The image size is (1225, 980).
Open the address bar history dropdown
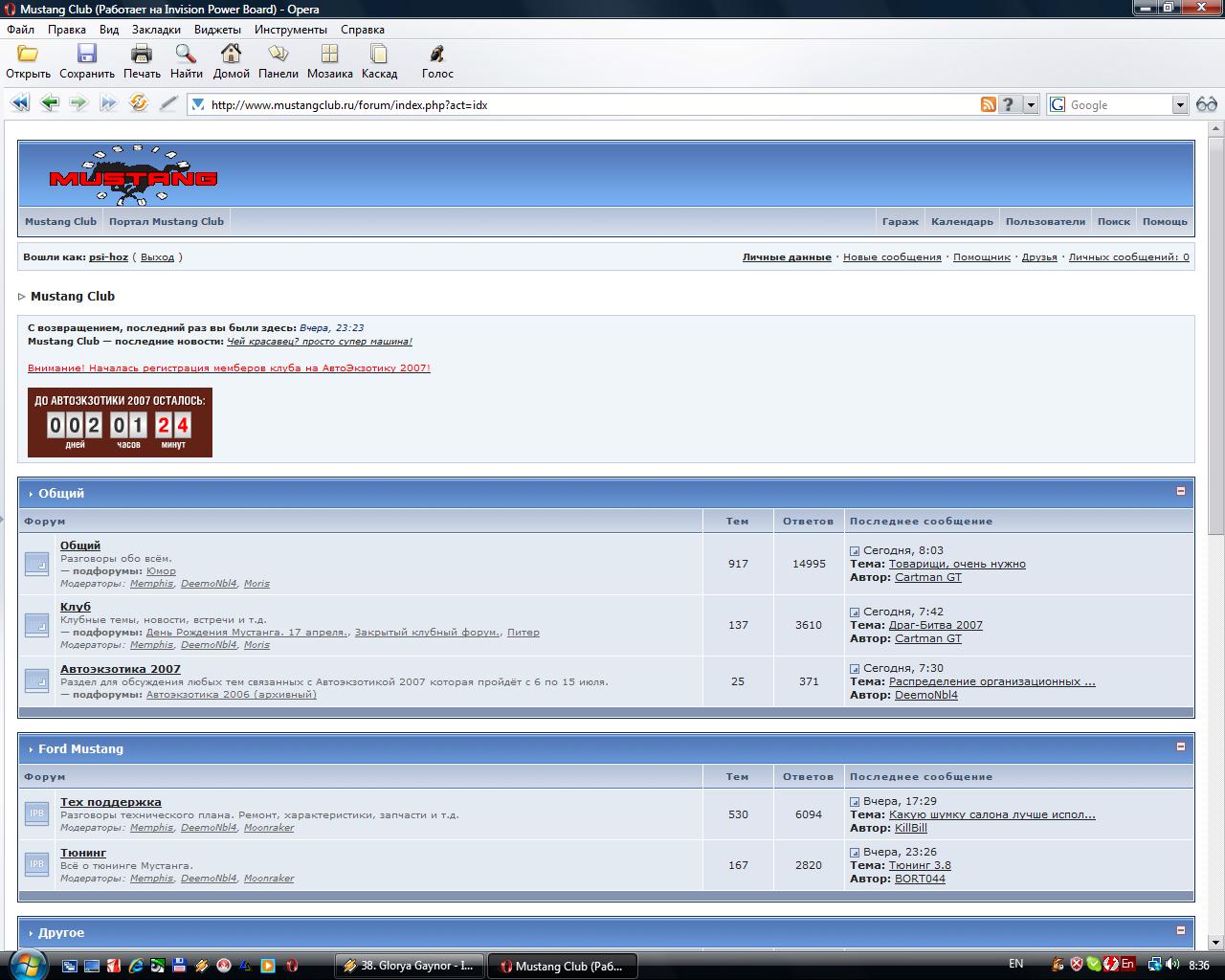click(1031, 105)
